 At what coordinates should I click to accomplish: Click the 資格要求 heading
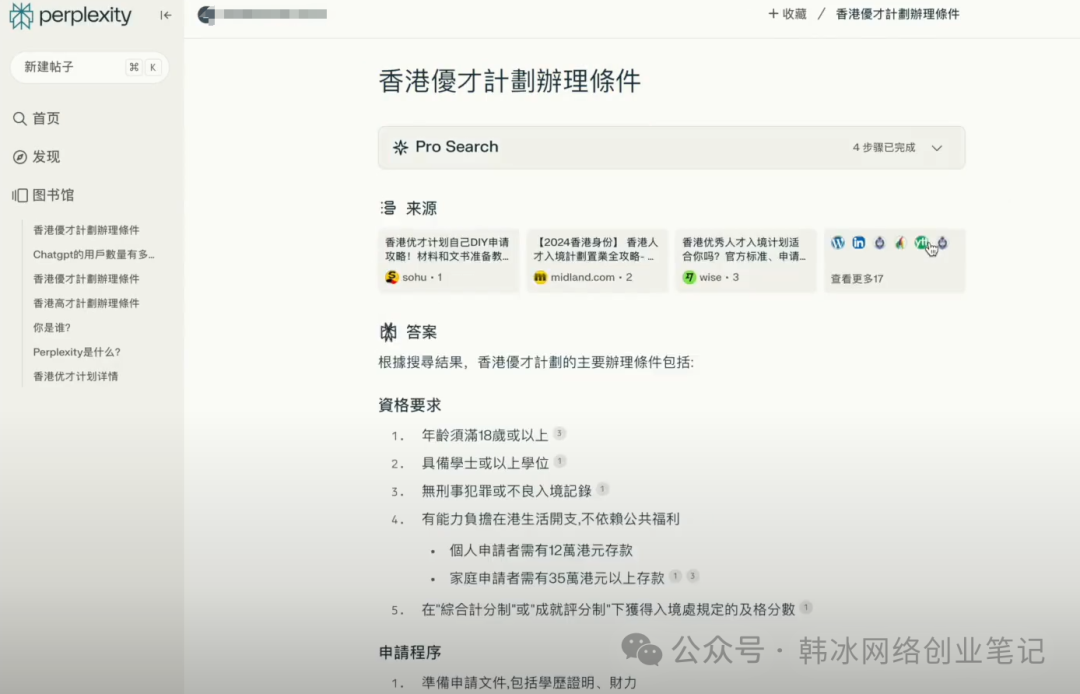point(410,405)
